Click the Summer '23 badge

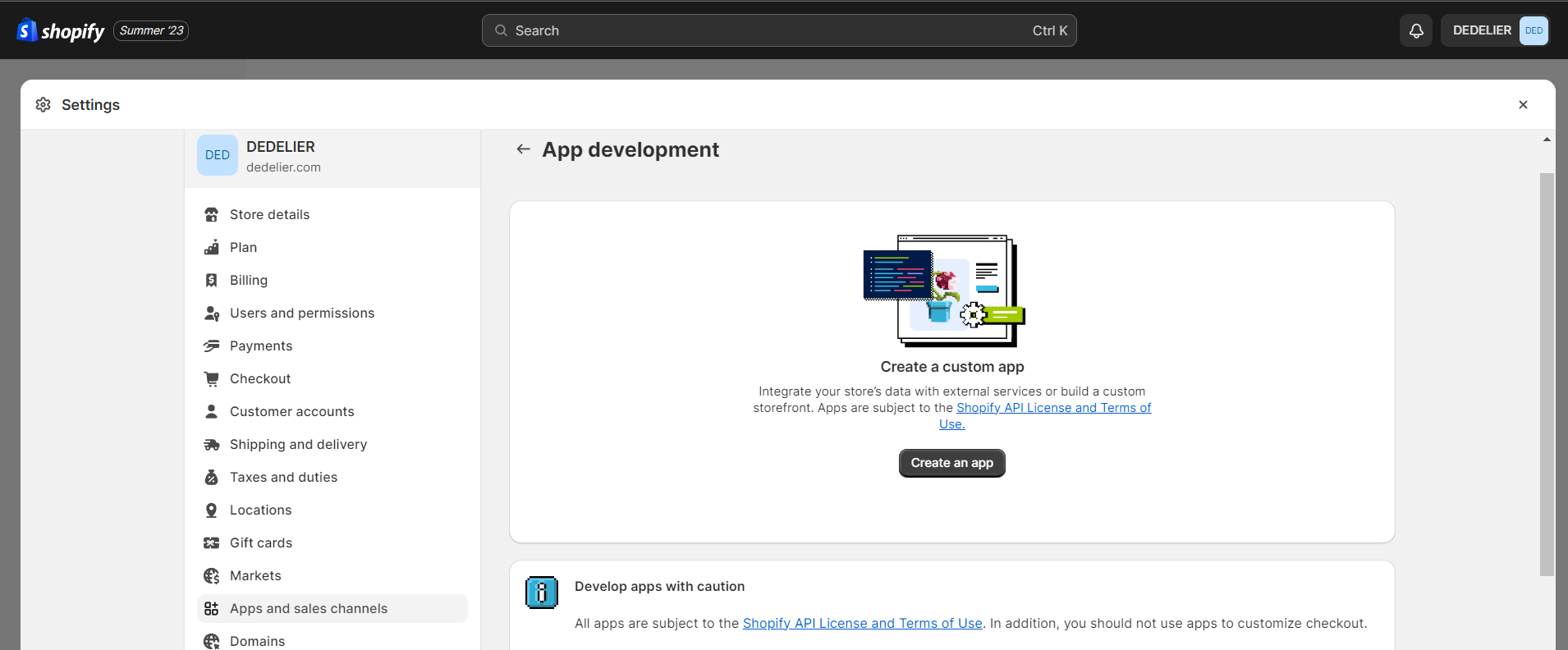[x=151, y=30]
